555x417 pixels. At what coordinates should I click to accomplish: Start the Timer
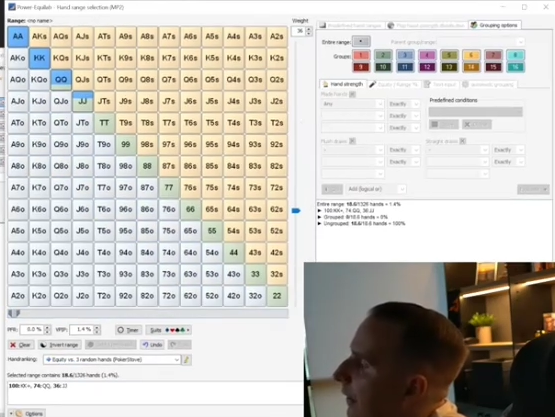point(128,330)
